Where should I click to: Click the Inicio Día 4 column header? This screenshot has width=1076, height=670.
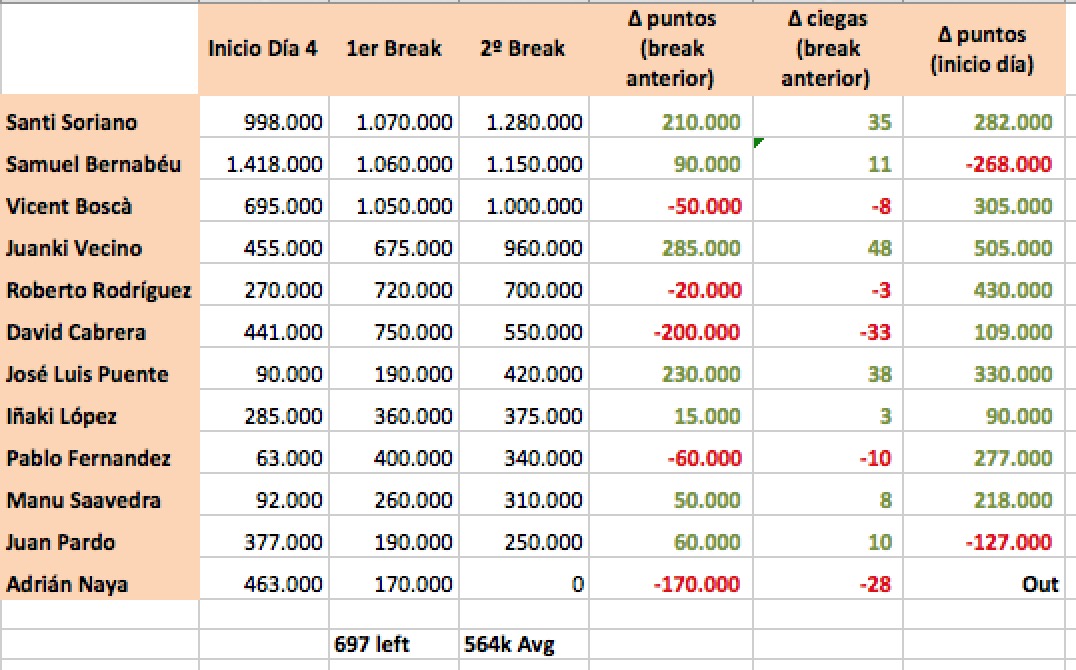pos(264,49)
